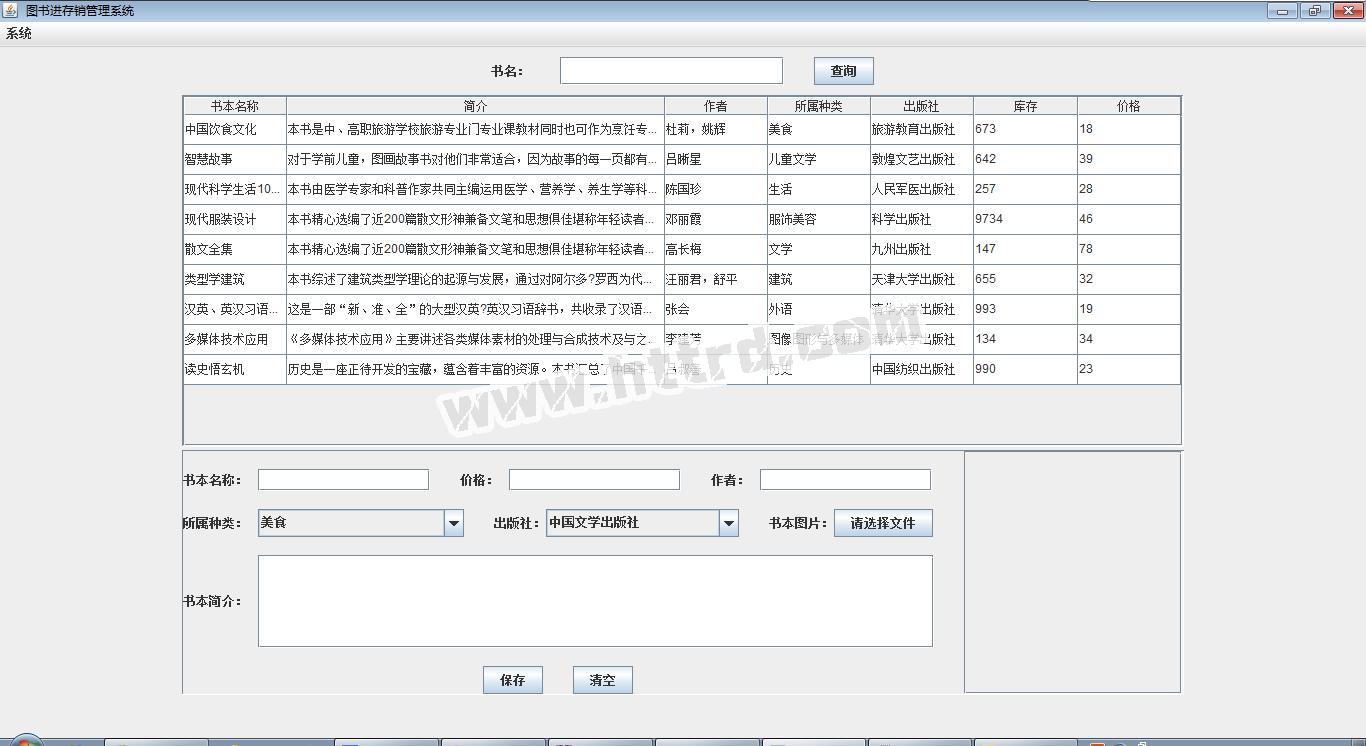Select the 散文全集 book name cell

235,249
